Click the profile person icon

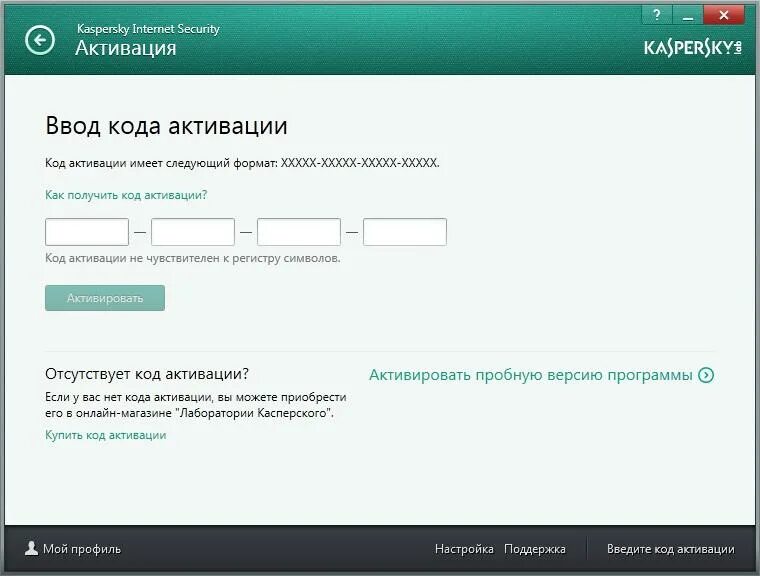[31, 548]
